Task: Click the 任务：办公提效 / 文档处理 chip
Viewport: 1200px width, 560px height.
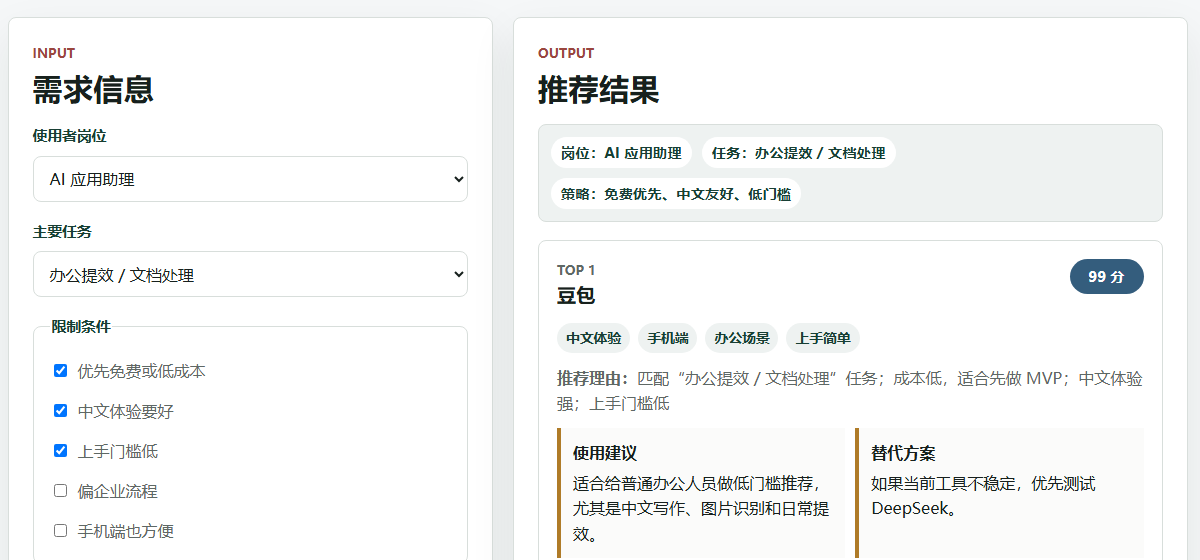Action: click(799, 153)
